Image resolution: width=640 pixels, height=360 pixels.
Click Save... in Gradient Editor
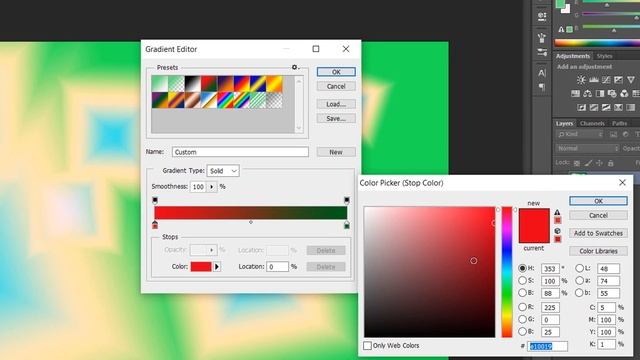pos(336,118)
